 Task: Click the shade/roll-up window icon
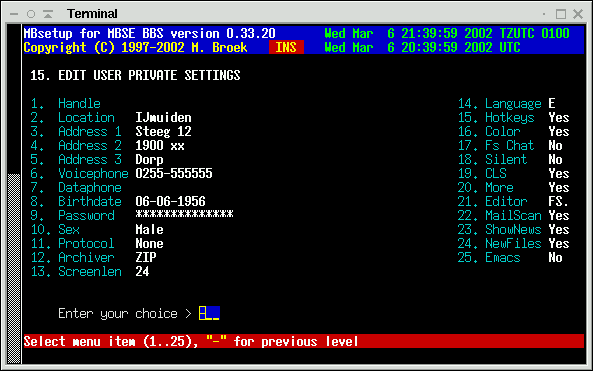(x=48, y=14)
